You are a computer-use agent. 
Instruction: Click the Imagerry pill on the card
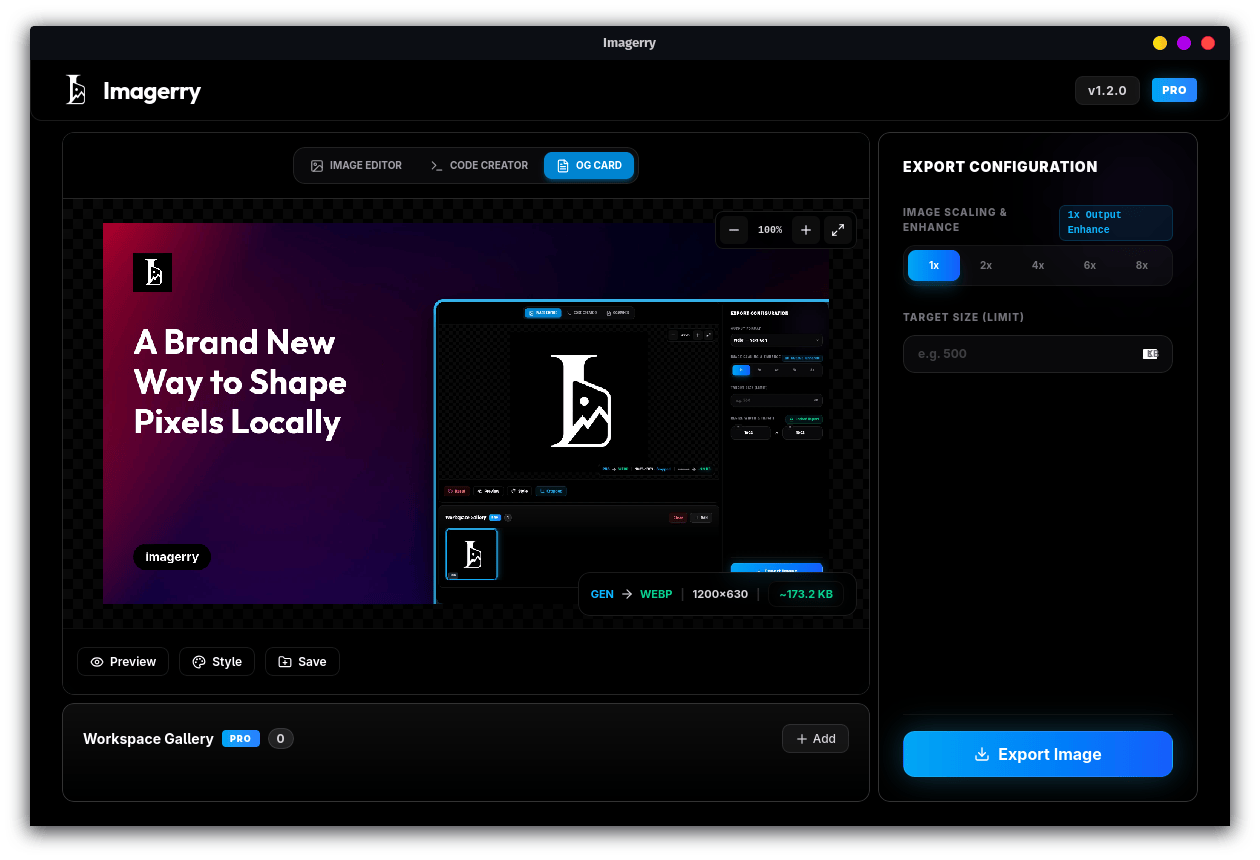coord(172,557)
